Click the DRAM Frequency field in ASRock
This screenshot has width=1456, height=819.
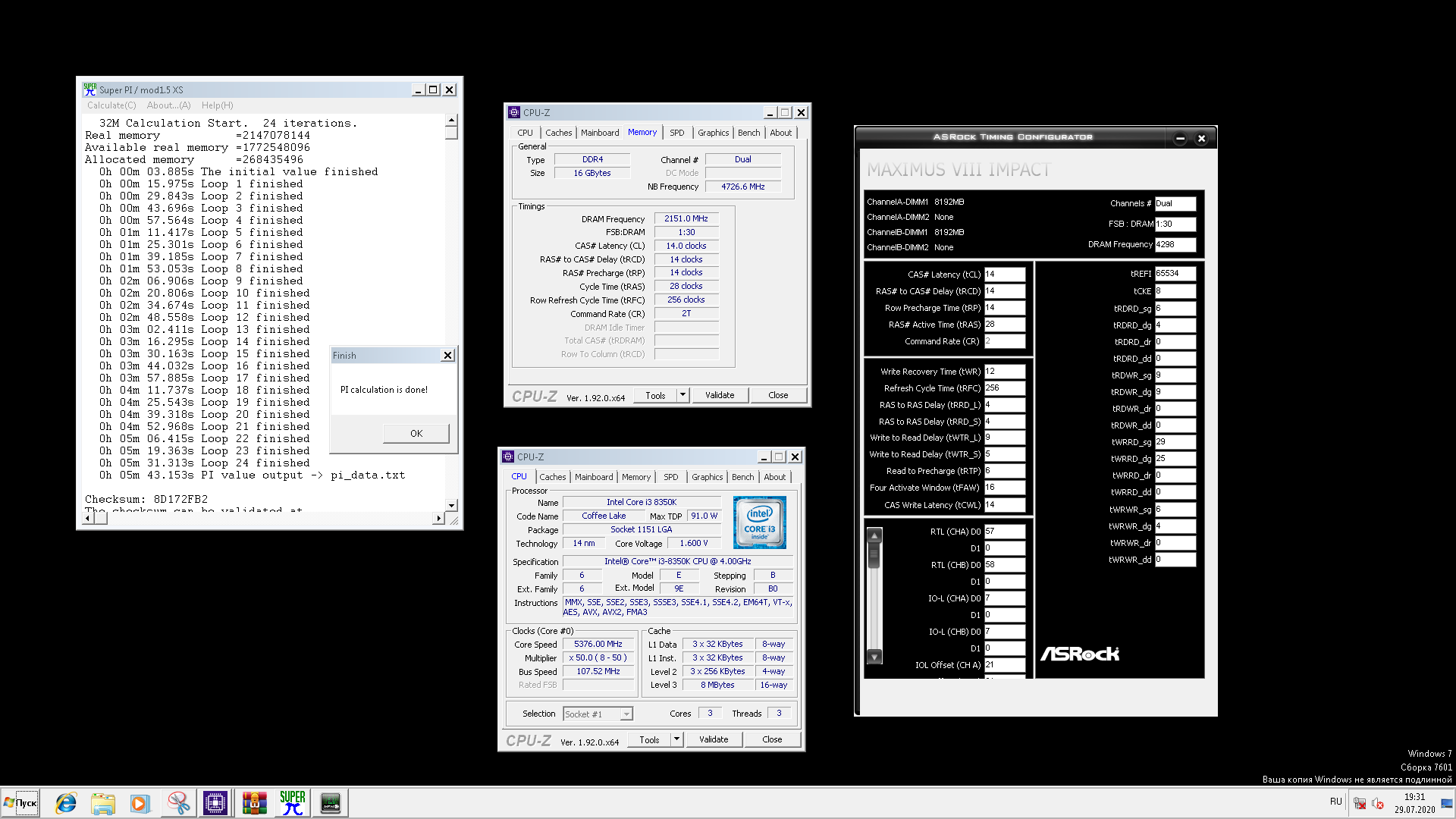[1175, 244]
